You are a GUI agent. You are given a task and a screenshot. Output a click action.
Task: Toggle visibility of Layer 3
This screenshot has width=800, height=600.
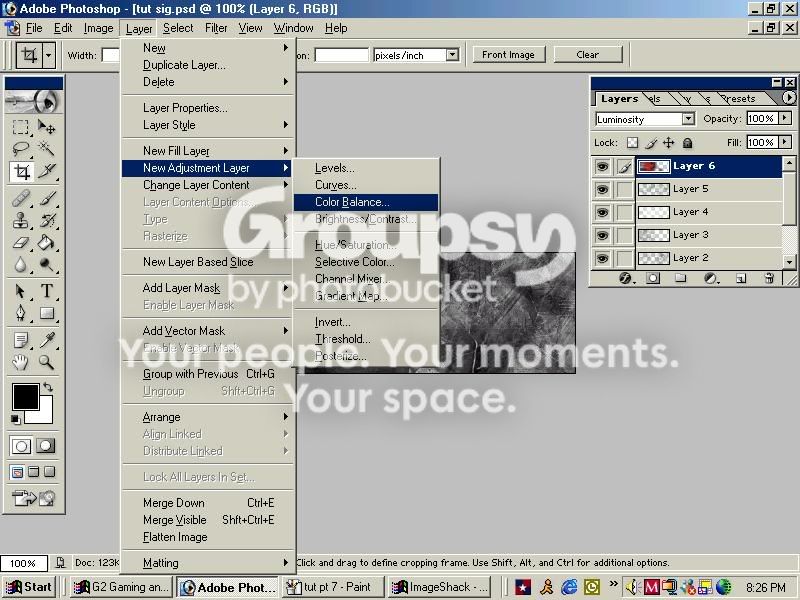tap(602, 235)
